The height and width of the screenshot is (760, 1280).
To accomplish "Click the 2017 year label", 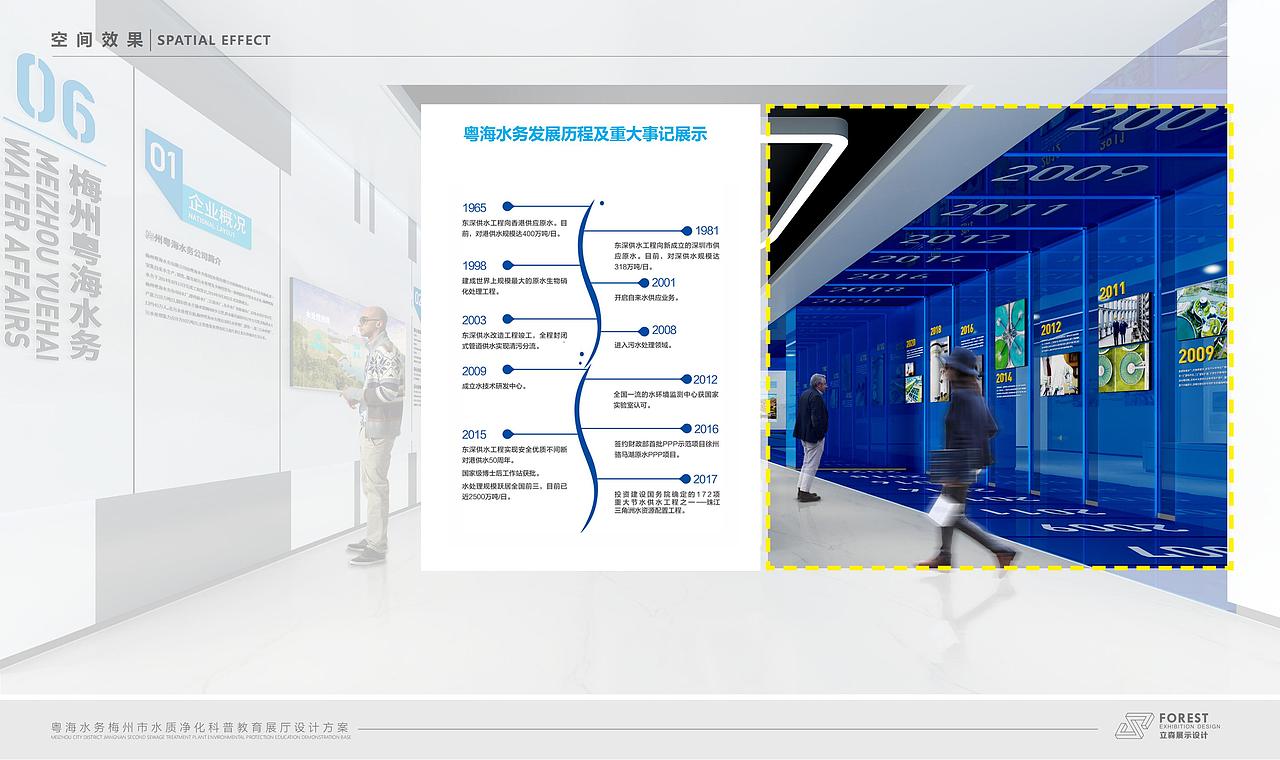I will coord(705,479).
